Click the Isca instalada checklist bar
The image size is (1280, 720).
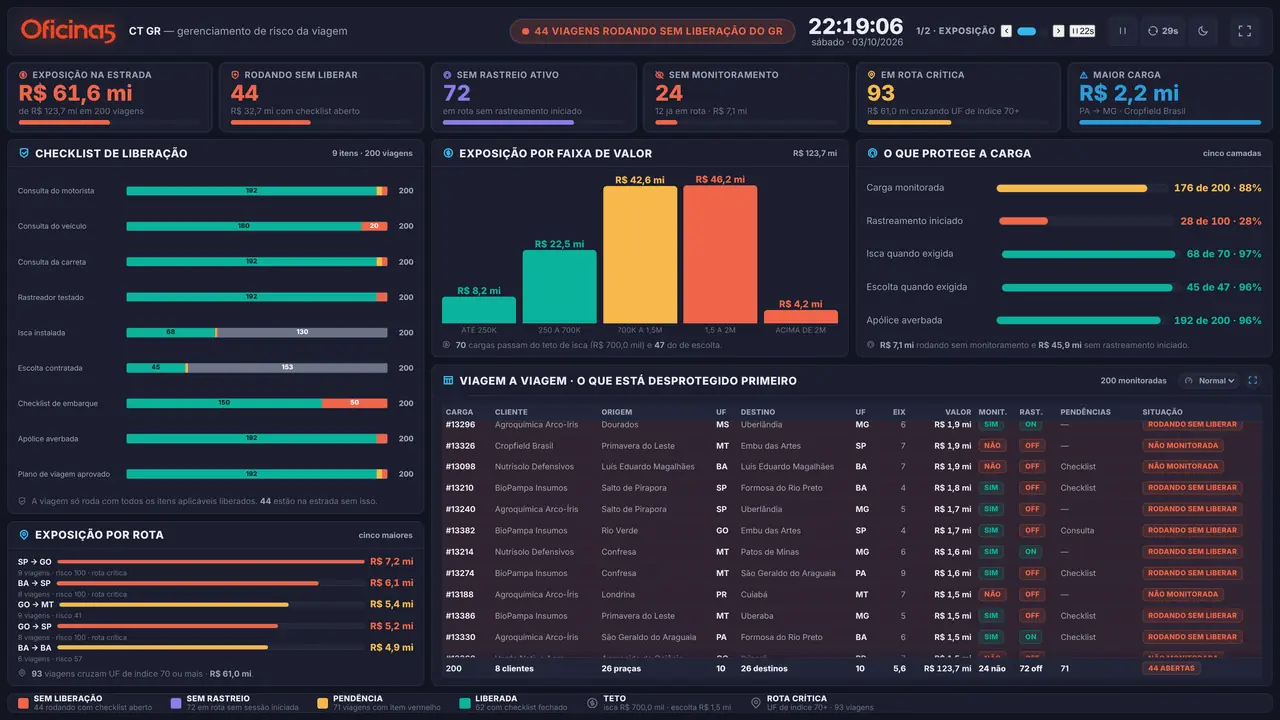[256, 332]
